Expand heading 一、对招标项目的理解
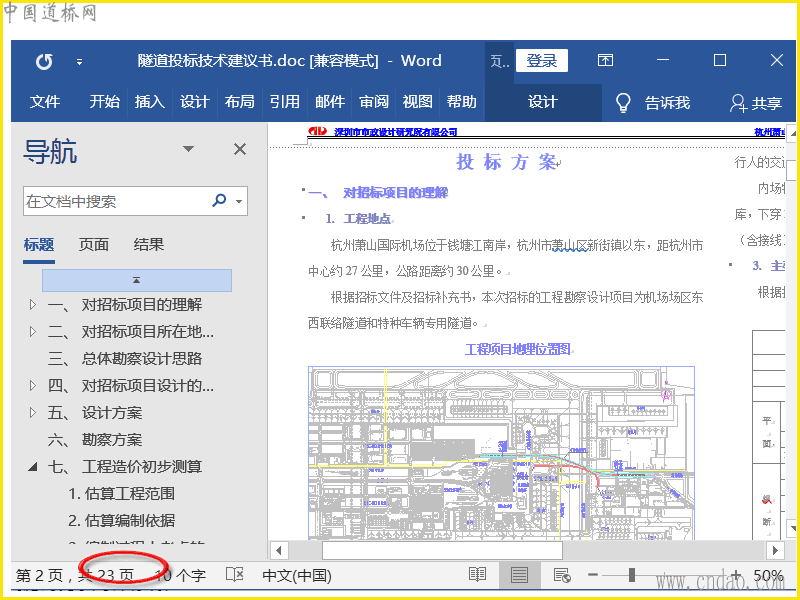800x600 pixels. pyautogui.click(x=33, y=305)
